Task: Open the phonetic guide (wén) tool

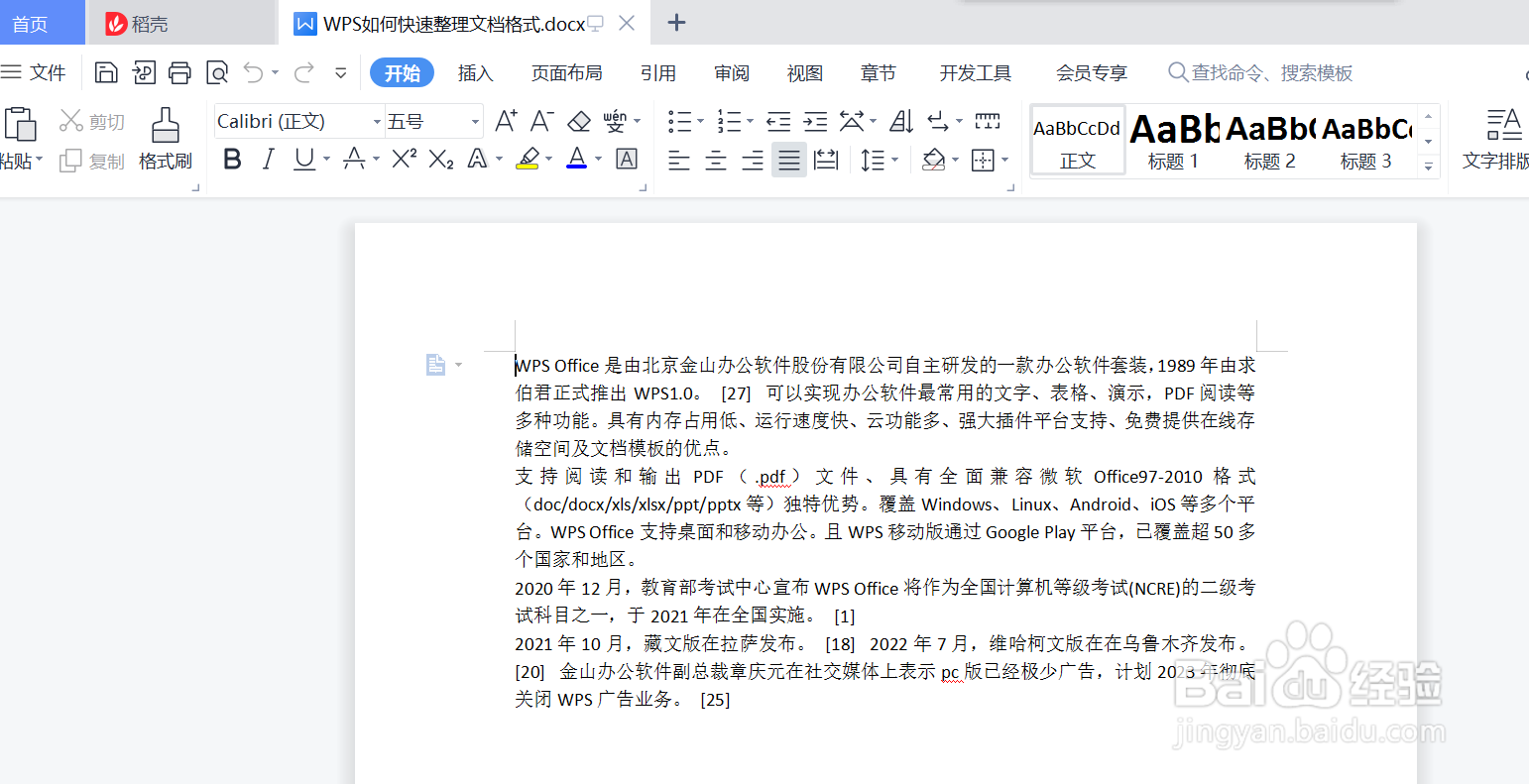Action: pyautogui.click(x=617, y=120)
